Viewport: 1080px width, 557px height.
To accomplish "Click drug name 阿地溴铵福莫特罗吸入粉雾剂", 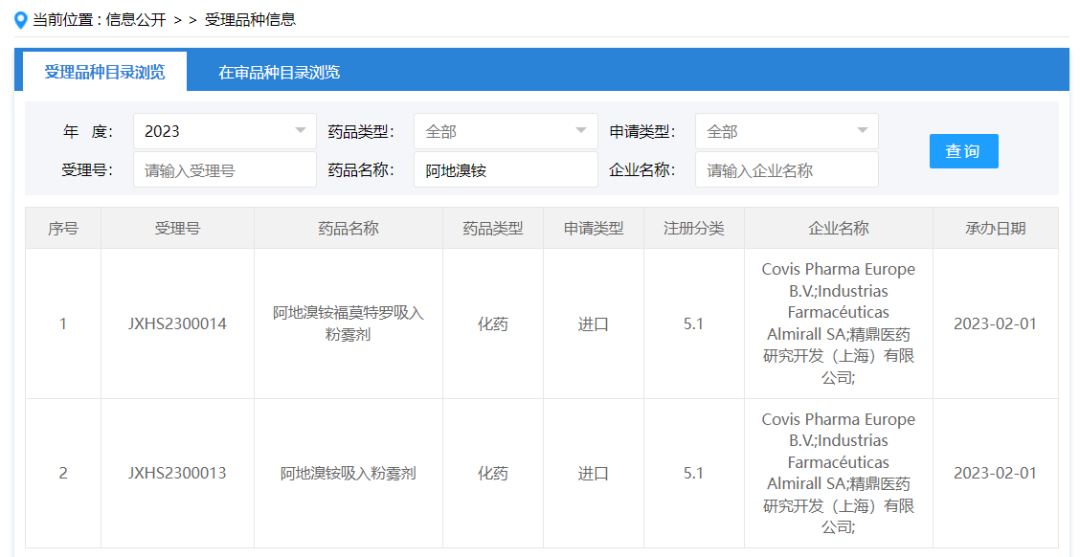I will pyautogui.click(x=348, y=323).
